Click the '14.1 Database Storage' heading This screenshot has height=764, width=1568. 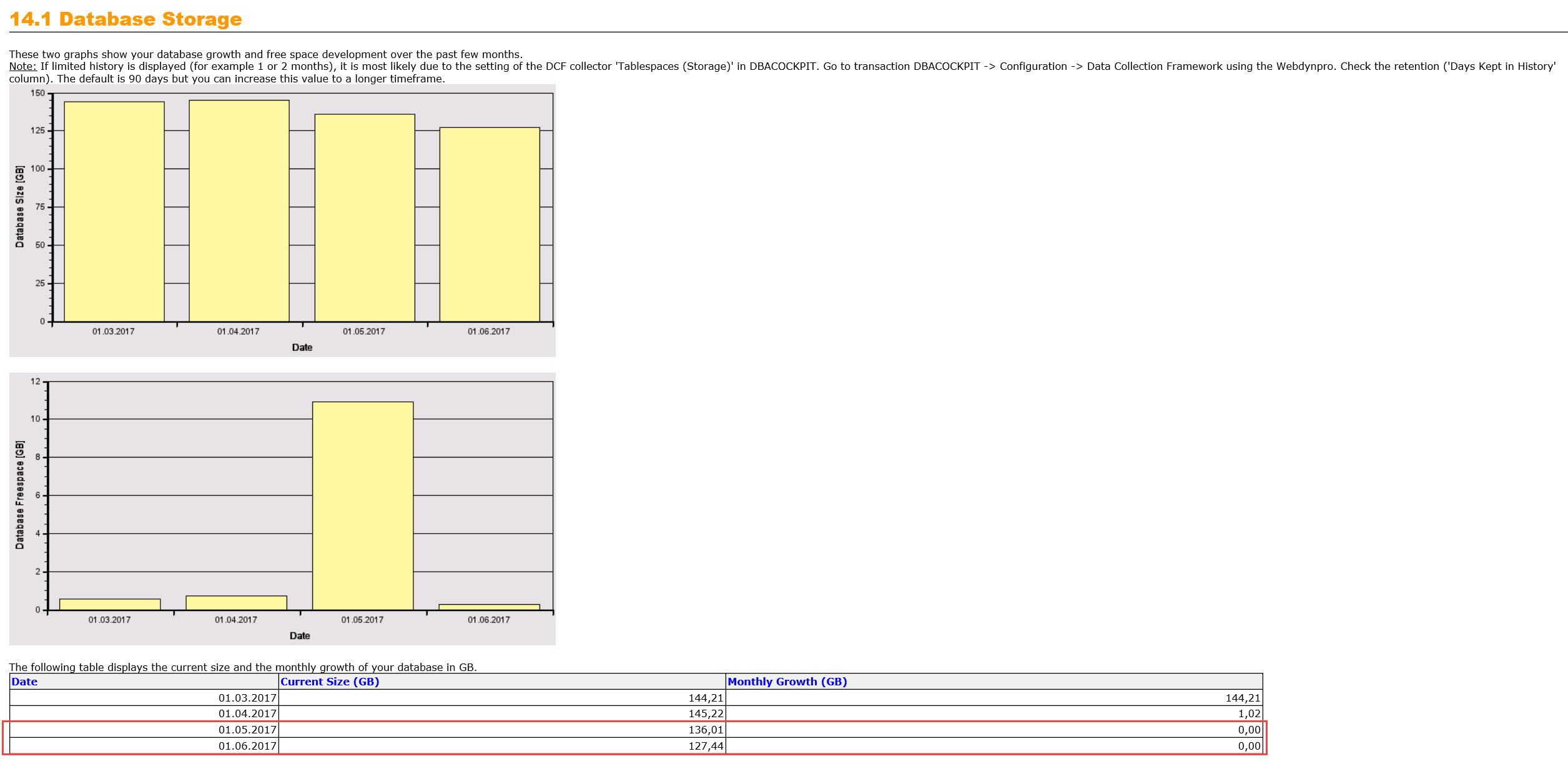click(x=126, y=19)
